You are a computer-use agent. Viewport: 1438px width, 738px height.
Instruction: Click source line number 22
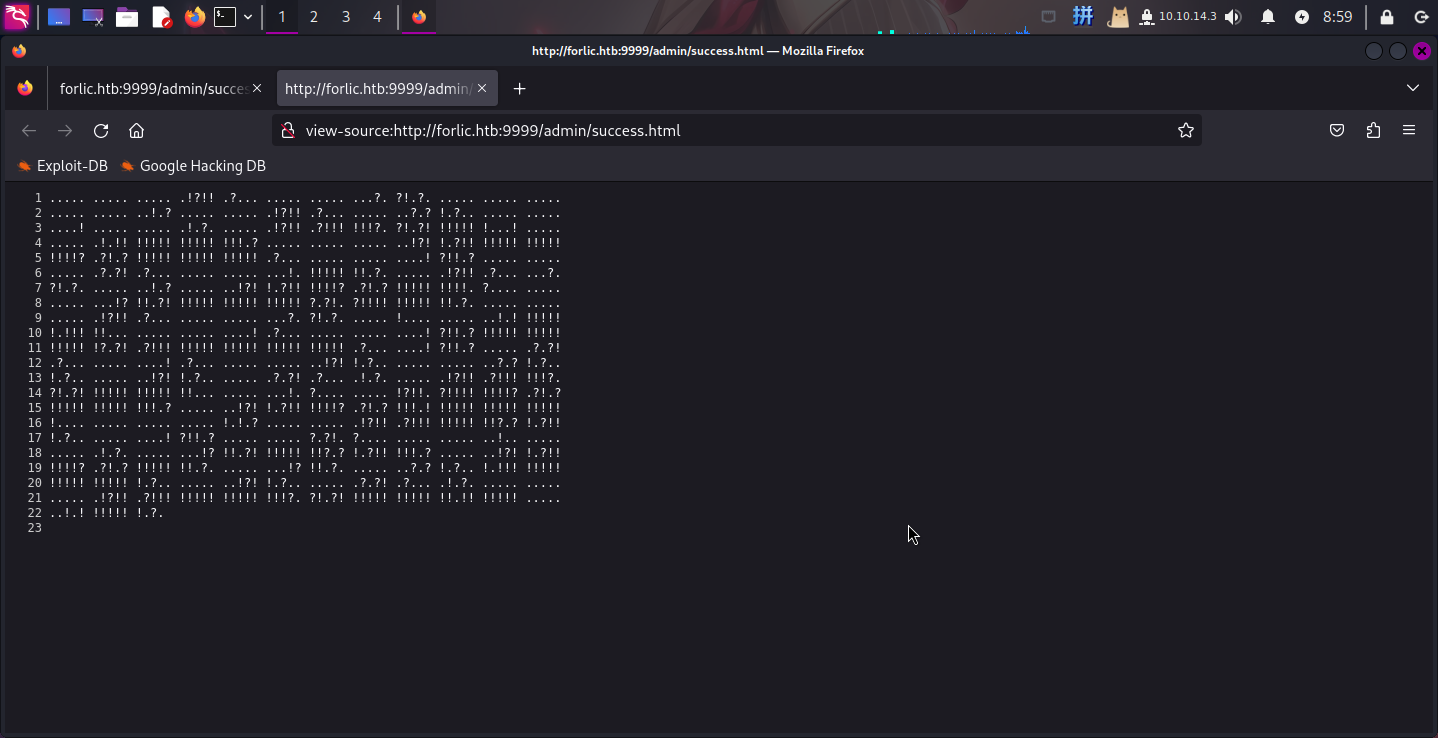(35, 513)
